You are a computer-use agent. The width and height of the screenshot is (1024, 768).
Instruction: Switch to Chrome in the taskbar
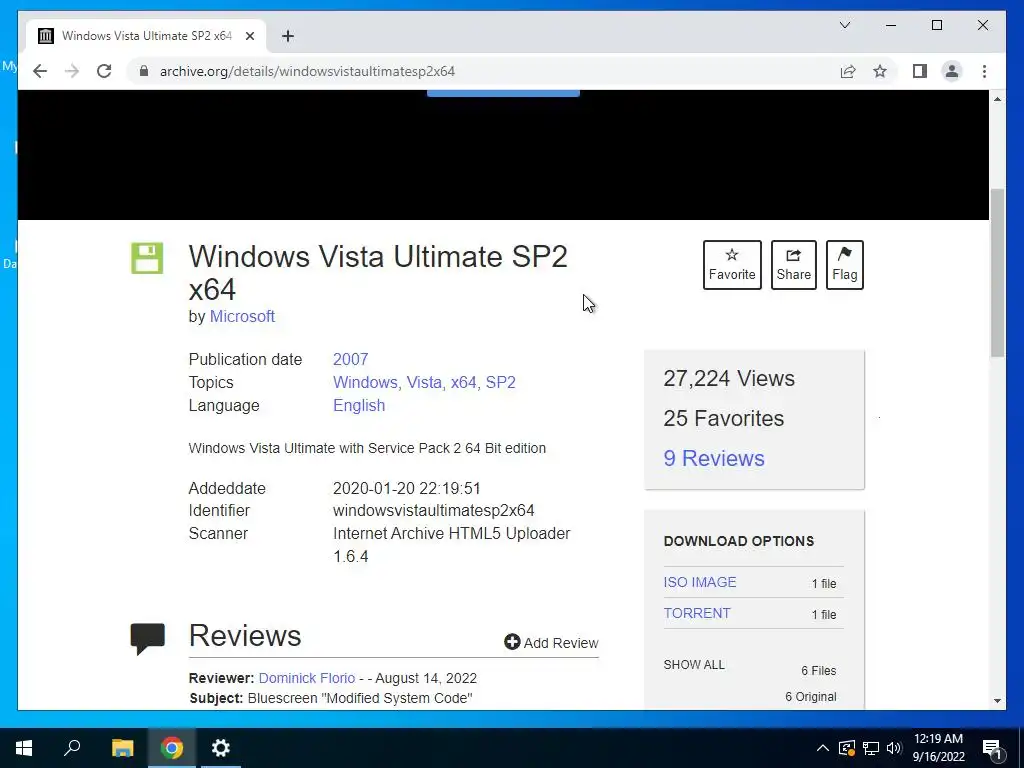[x=172, y=748]
